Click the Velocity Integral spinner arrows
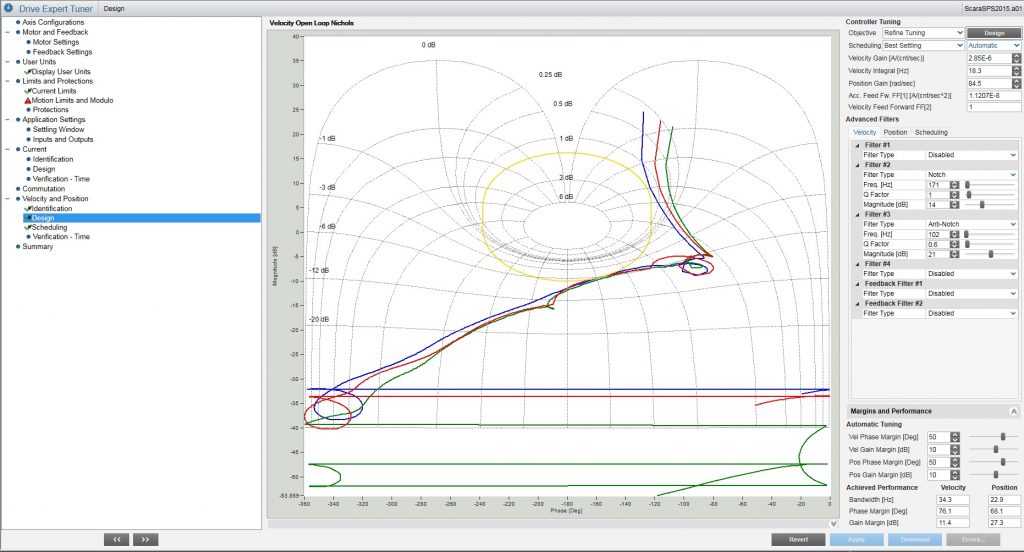This screenshot has height=552, width=1024. point(1015,71)
